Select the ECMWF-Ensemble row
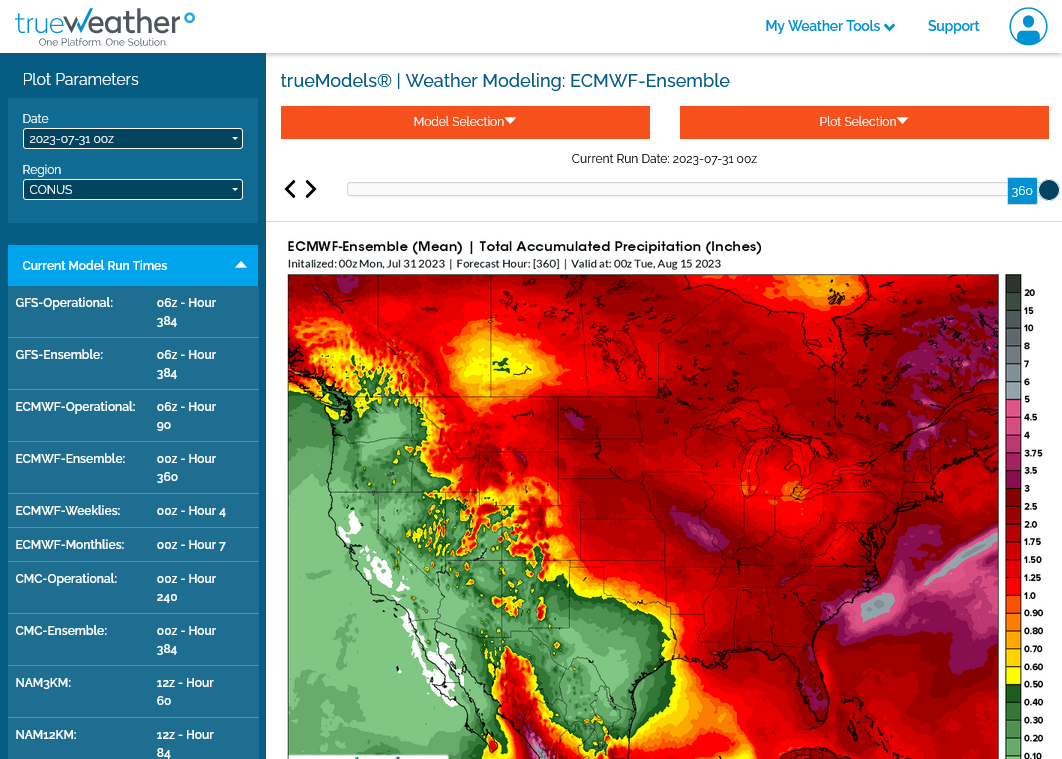The width and height of the screenshot is (1062, 759). [133, 468]
